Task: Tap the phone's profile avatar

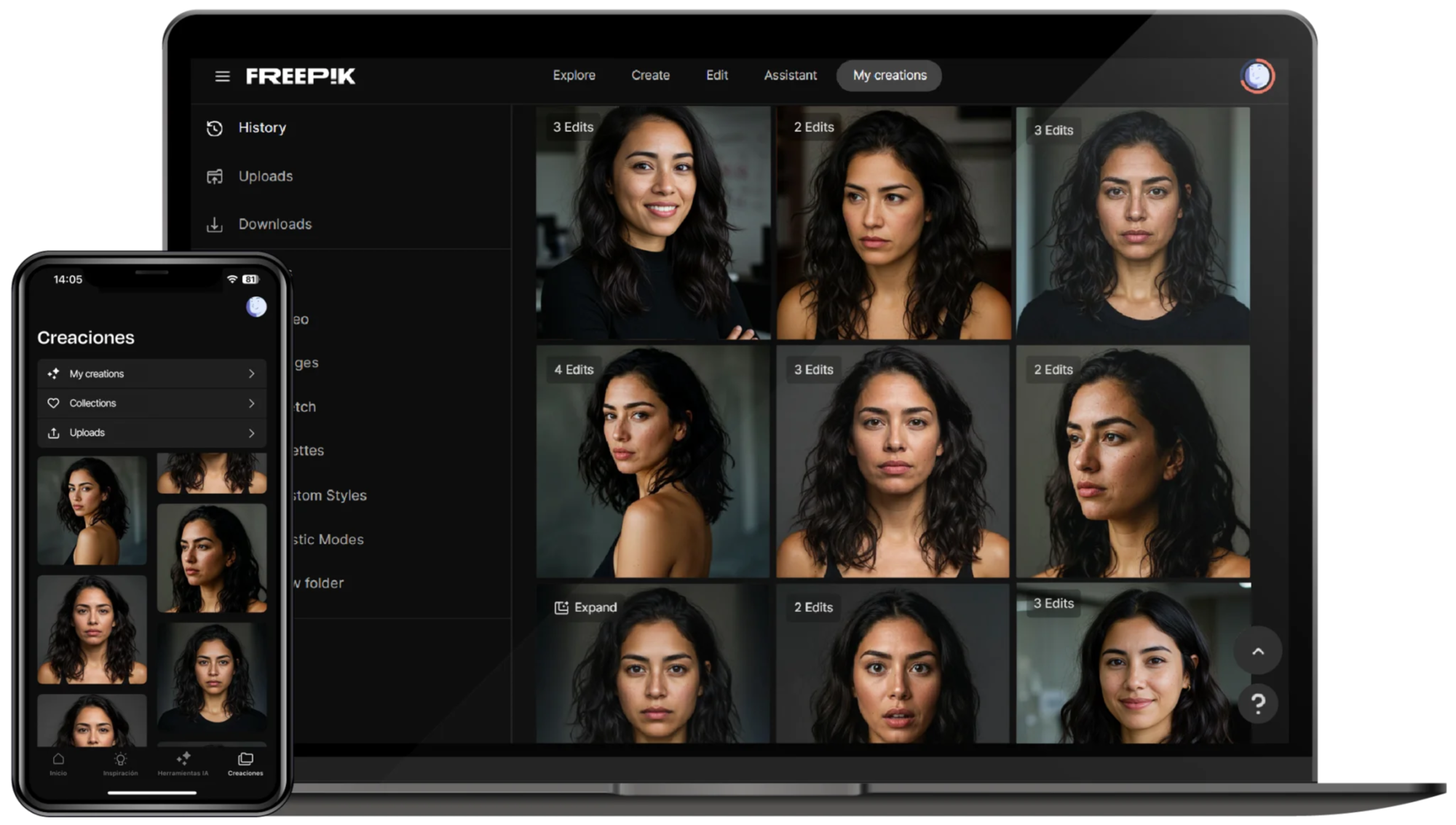Action: coord(256,307)
